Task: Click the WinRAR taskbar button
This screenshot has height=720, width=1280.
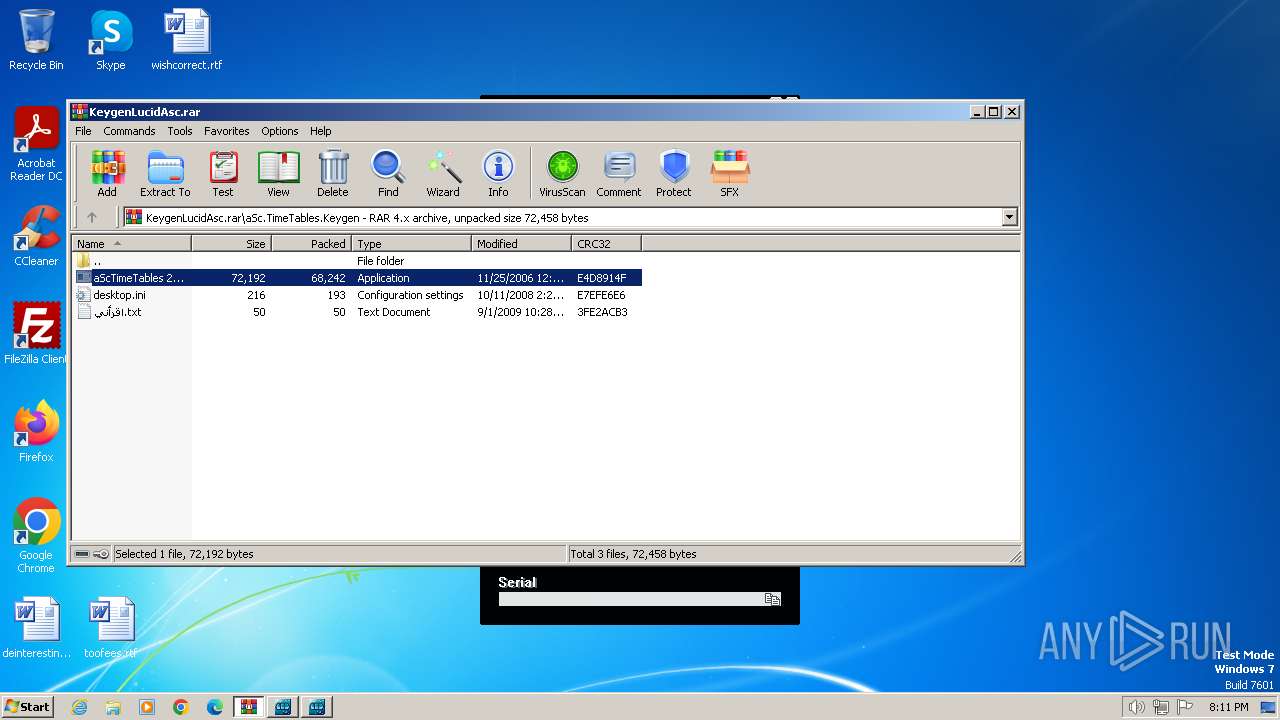Action: point(249,707)
